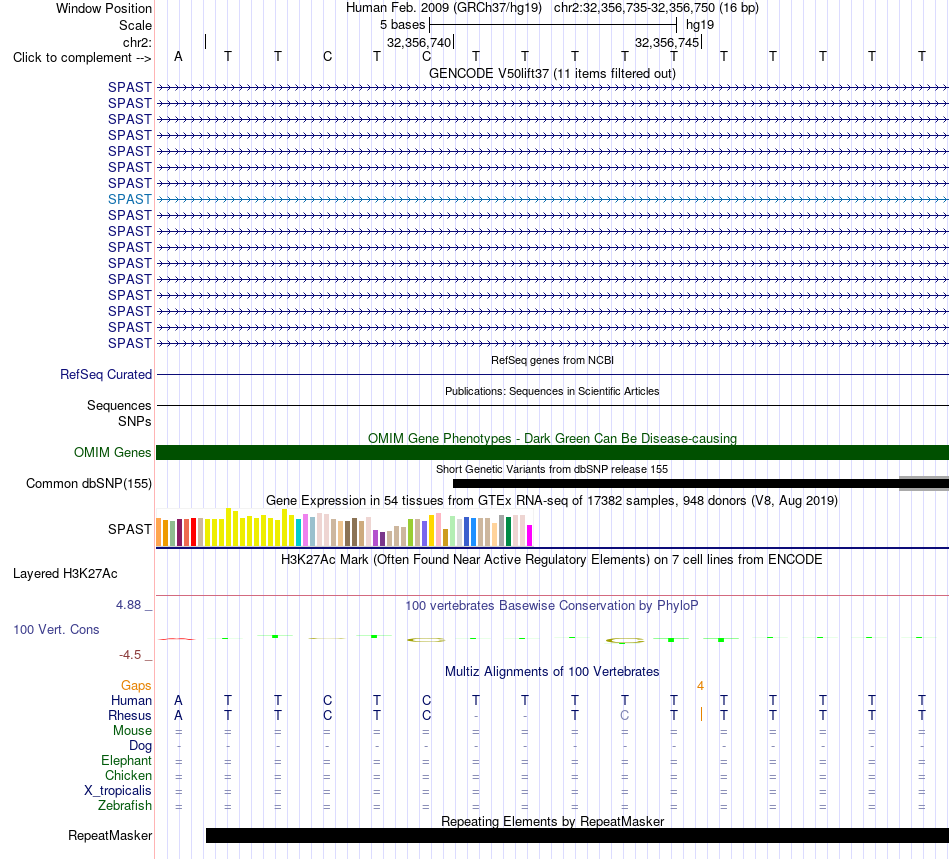The width and height of the screenshot is (950, 859).
Task: Click the orange 'Gaps' row label
Action: [136, 685]
